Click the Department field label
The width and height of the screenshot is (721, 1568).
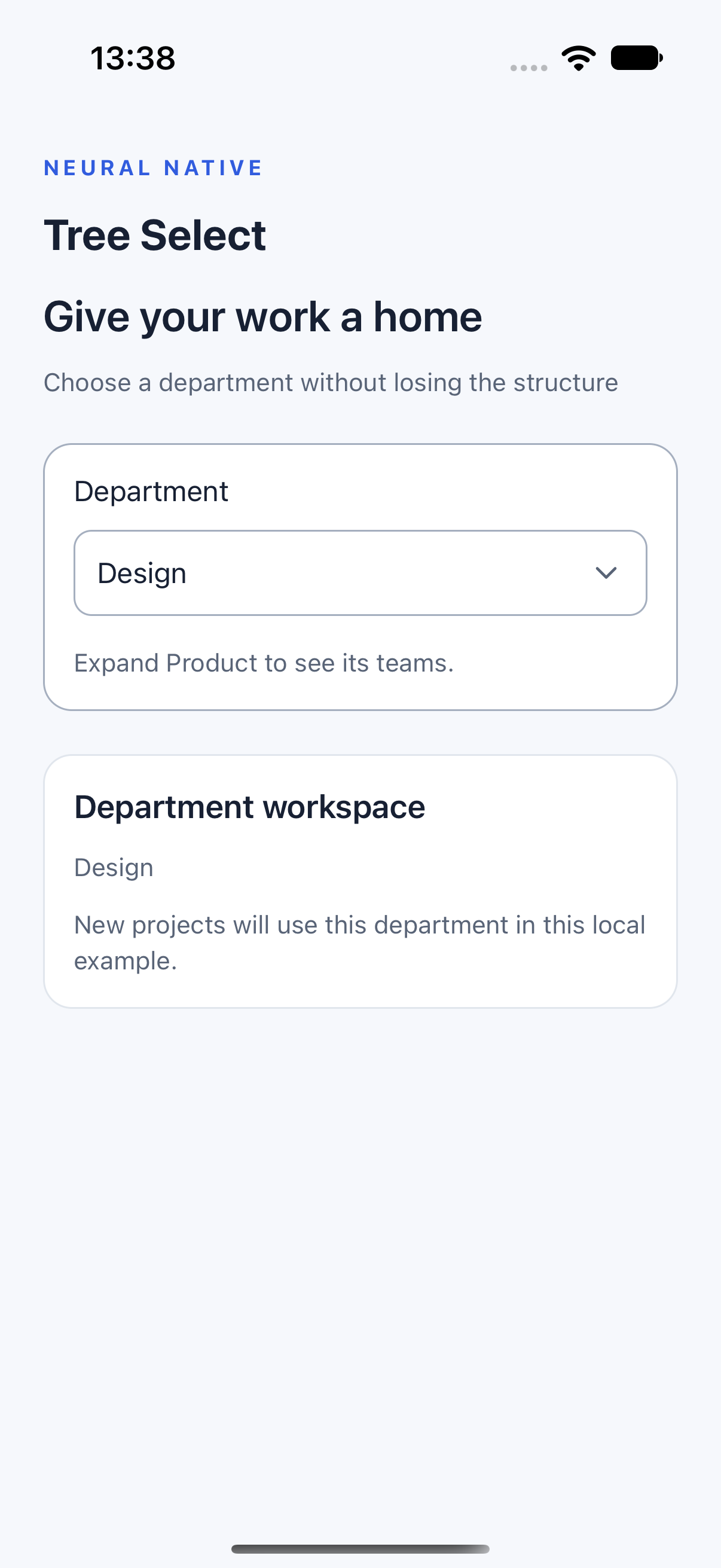pyautogui.click(x=151, y=491)
